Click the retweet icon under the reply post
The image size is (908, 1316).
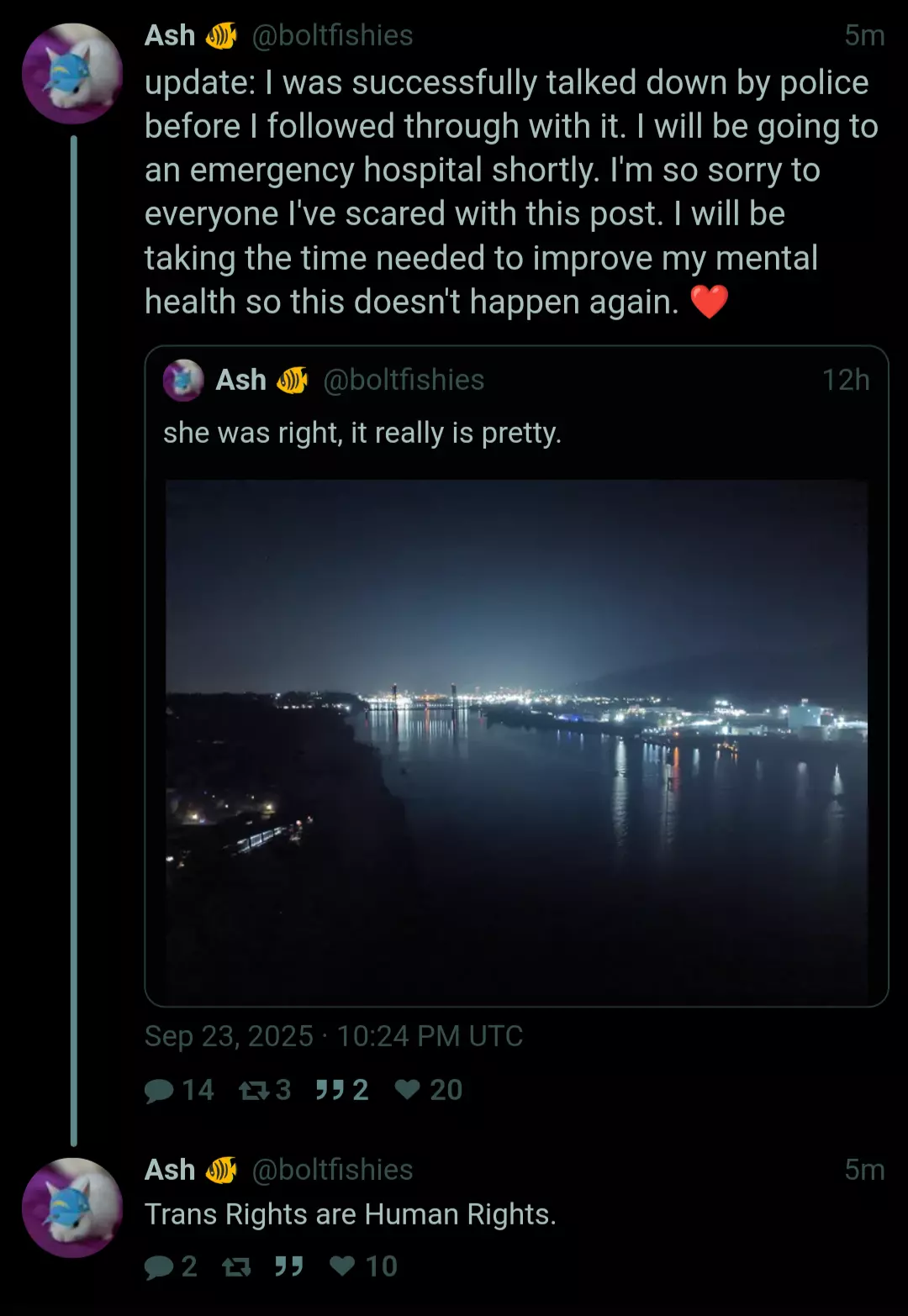[236, 1266]
